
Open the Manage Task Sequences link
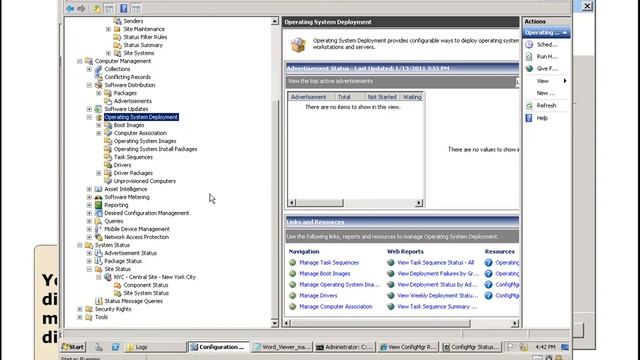pyautogui.click(x=329, y=263)
